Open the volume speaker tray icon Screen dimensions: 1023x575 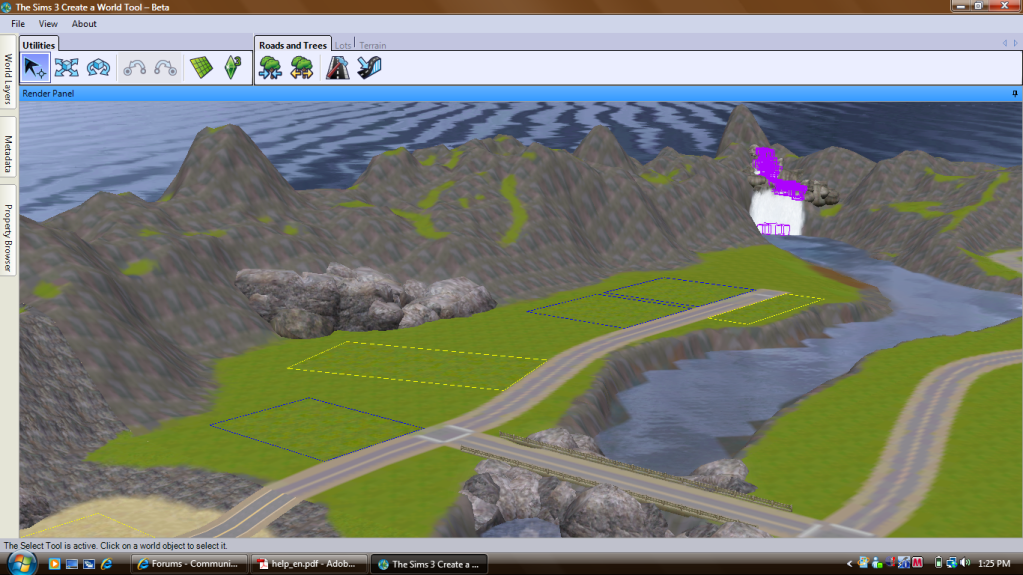click(x=965, y=563)
